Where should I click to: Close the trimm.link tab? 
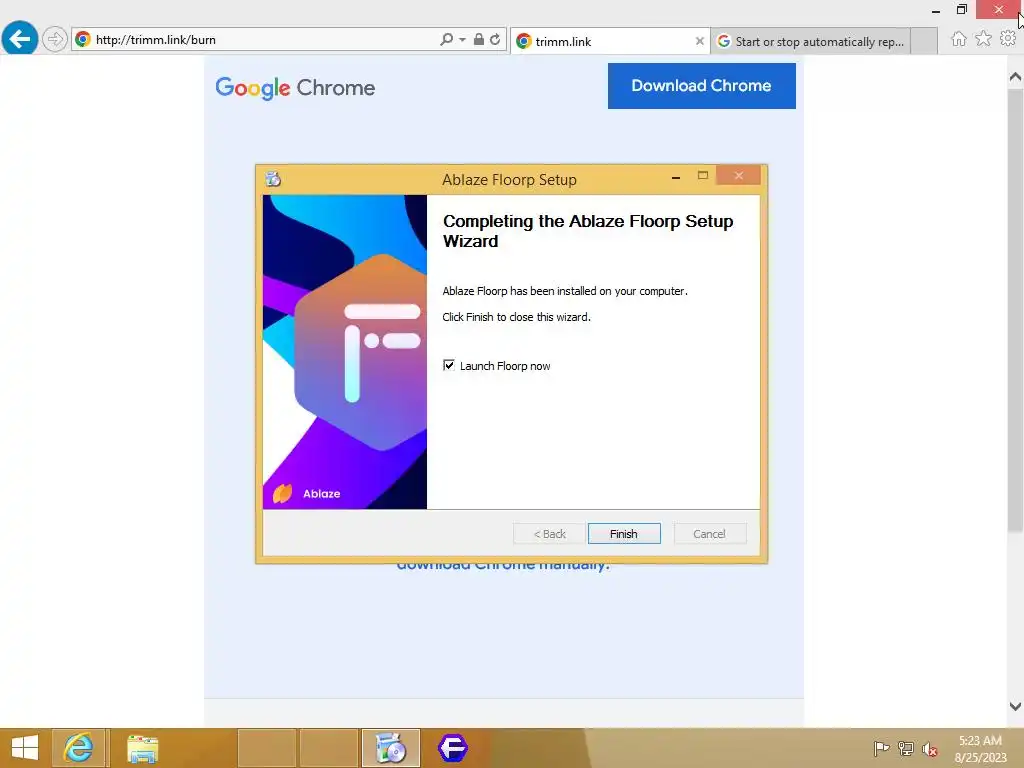pyautogui.click(x=699, y=41)
